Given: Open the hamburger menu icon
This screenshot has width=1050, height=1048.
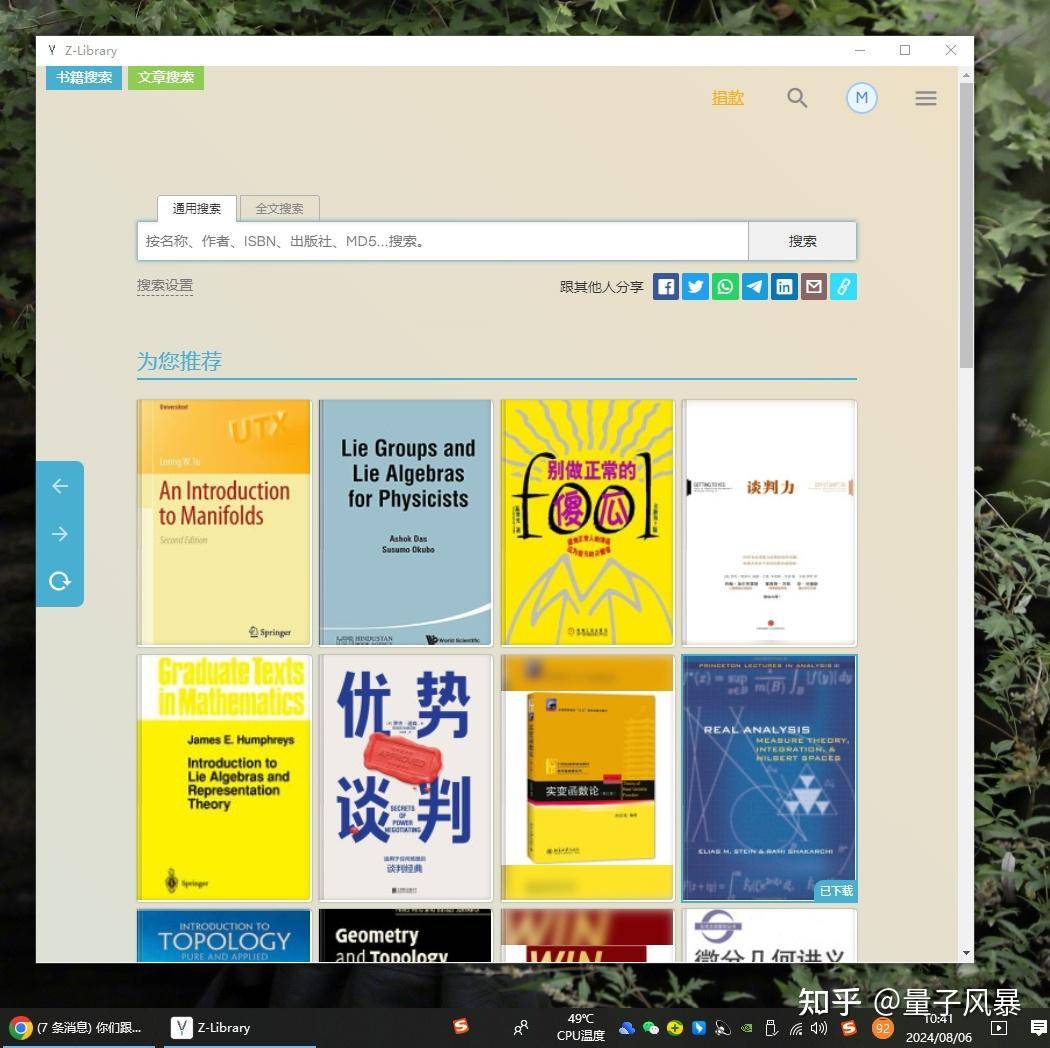Looking at the screenshot, I should pyautogui.click(x=926, y=98).
